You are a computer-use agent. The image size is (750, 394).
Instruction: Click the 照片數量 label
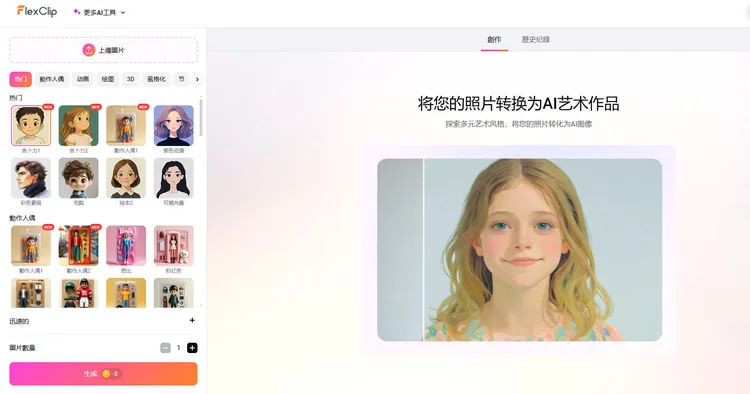click(x=22, y=348)
